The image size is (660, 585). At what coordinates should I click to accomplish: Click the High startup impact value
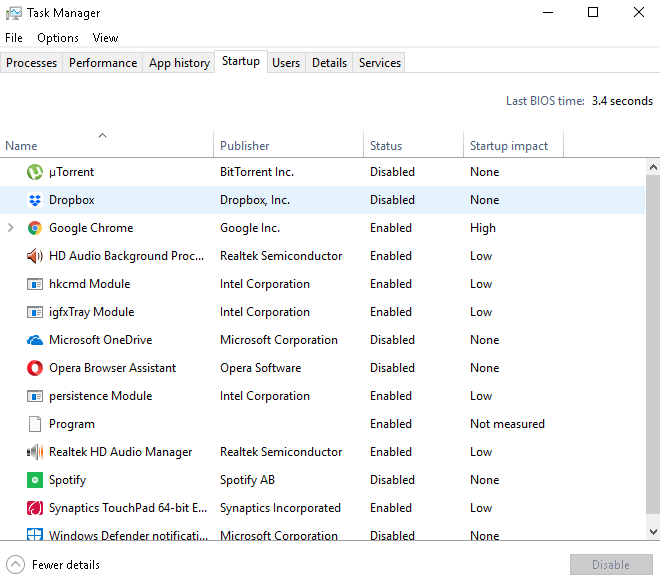483,228
